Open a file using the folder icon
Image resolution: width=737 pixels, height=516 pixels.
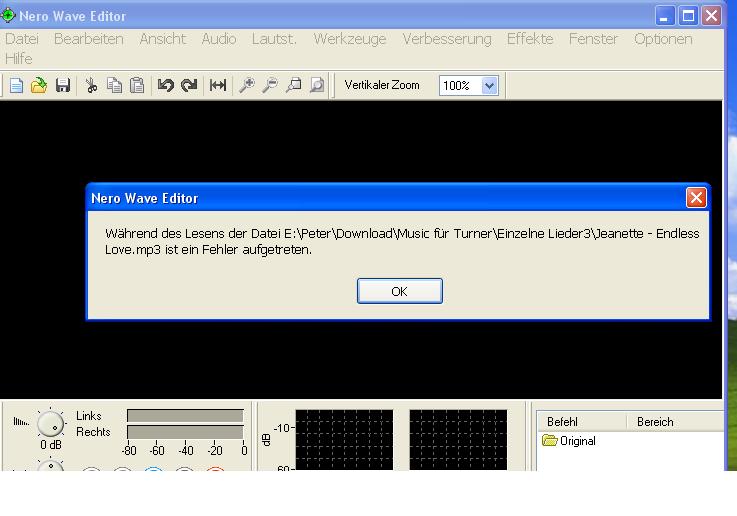point(39,86)
